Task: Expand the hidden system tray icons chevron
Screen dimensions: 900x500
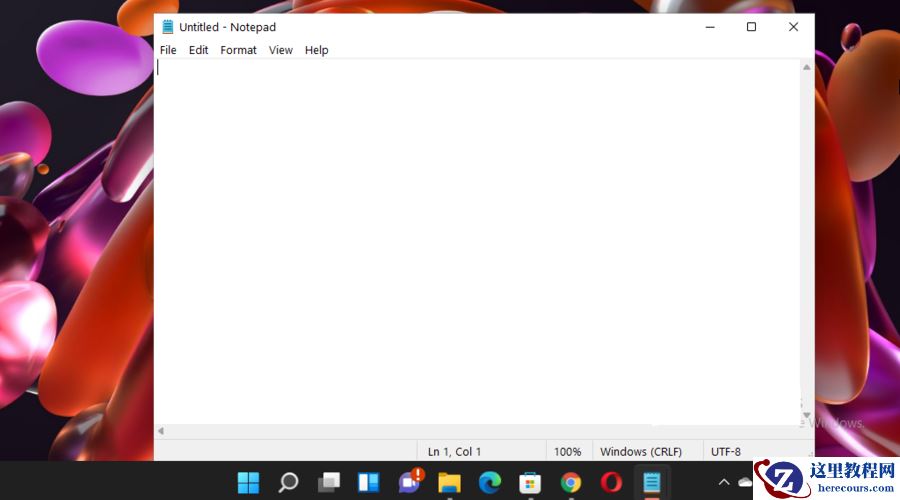Action: pyautogui.click(x=724, y=482)
